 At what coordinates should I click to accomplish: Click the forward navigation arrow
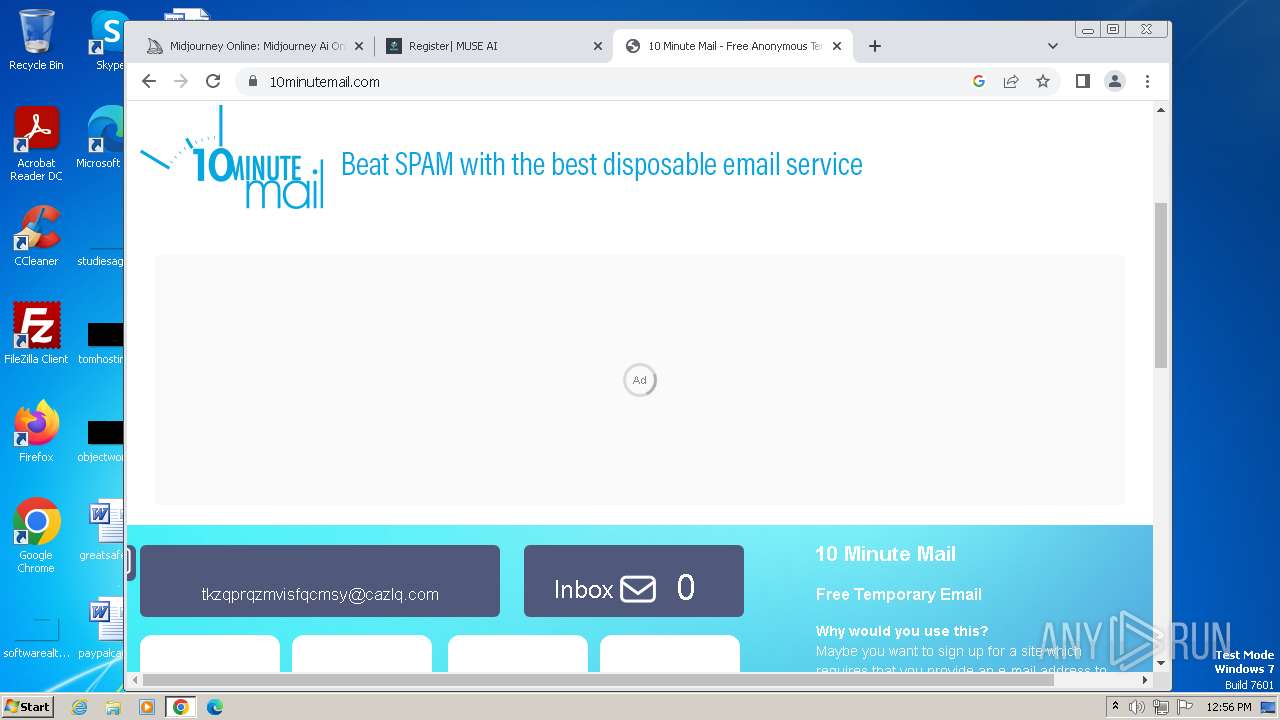point(181,82)
